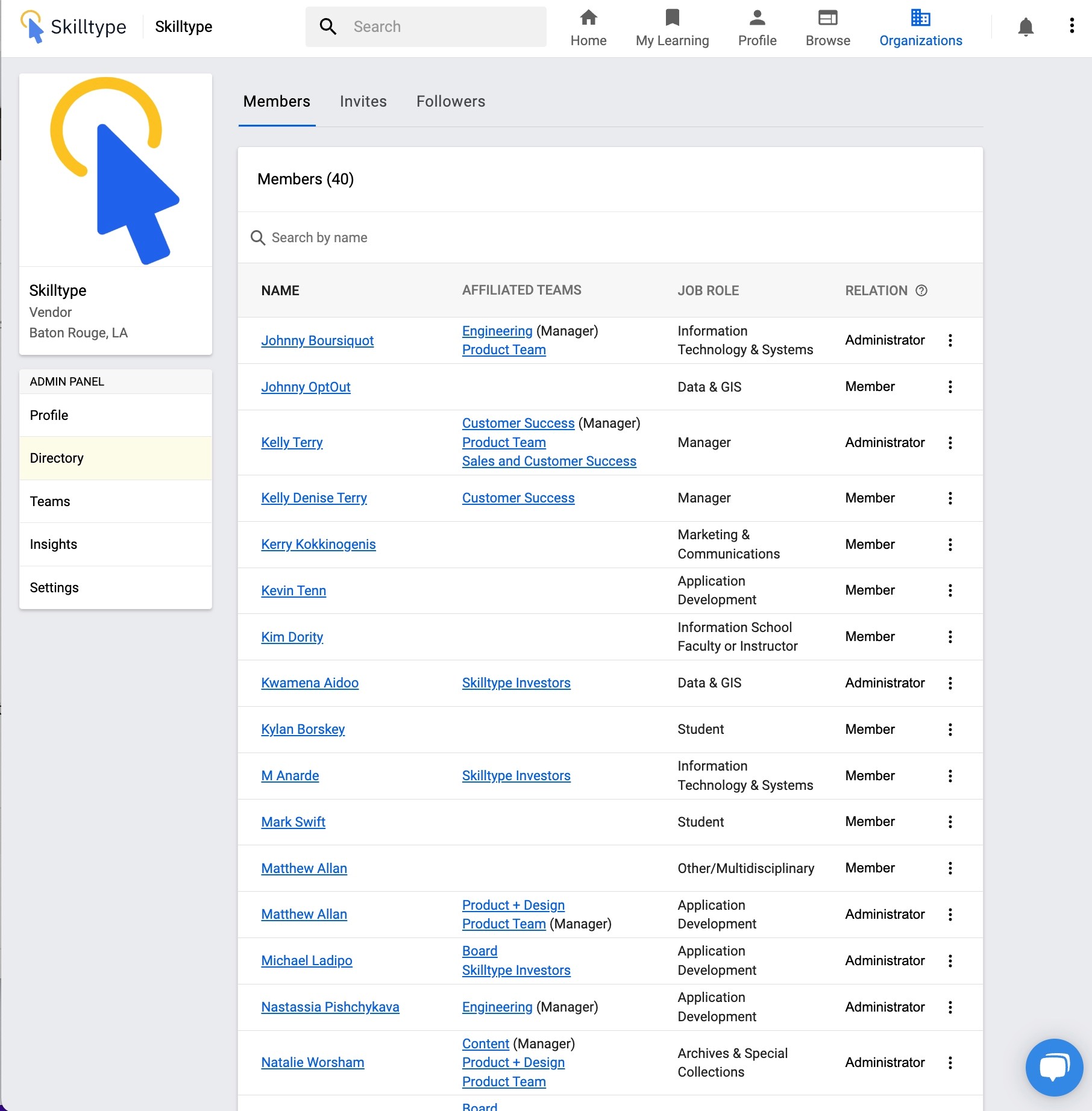
Task: Open the Organizations building icon
Action: (x=920, y=17)
